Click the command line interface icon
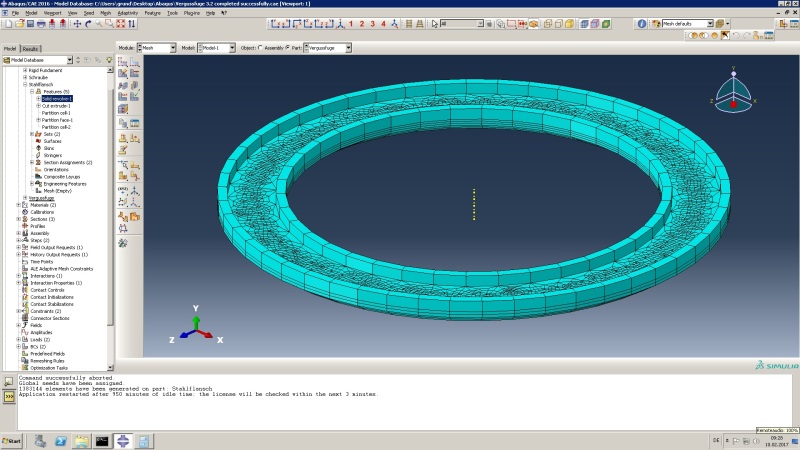Screen dimensions: 800x450 click(9, 396)
